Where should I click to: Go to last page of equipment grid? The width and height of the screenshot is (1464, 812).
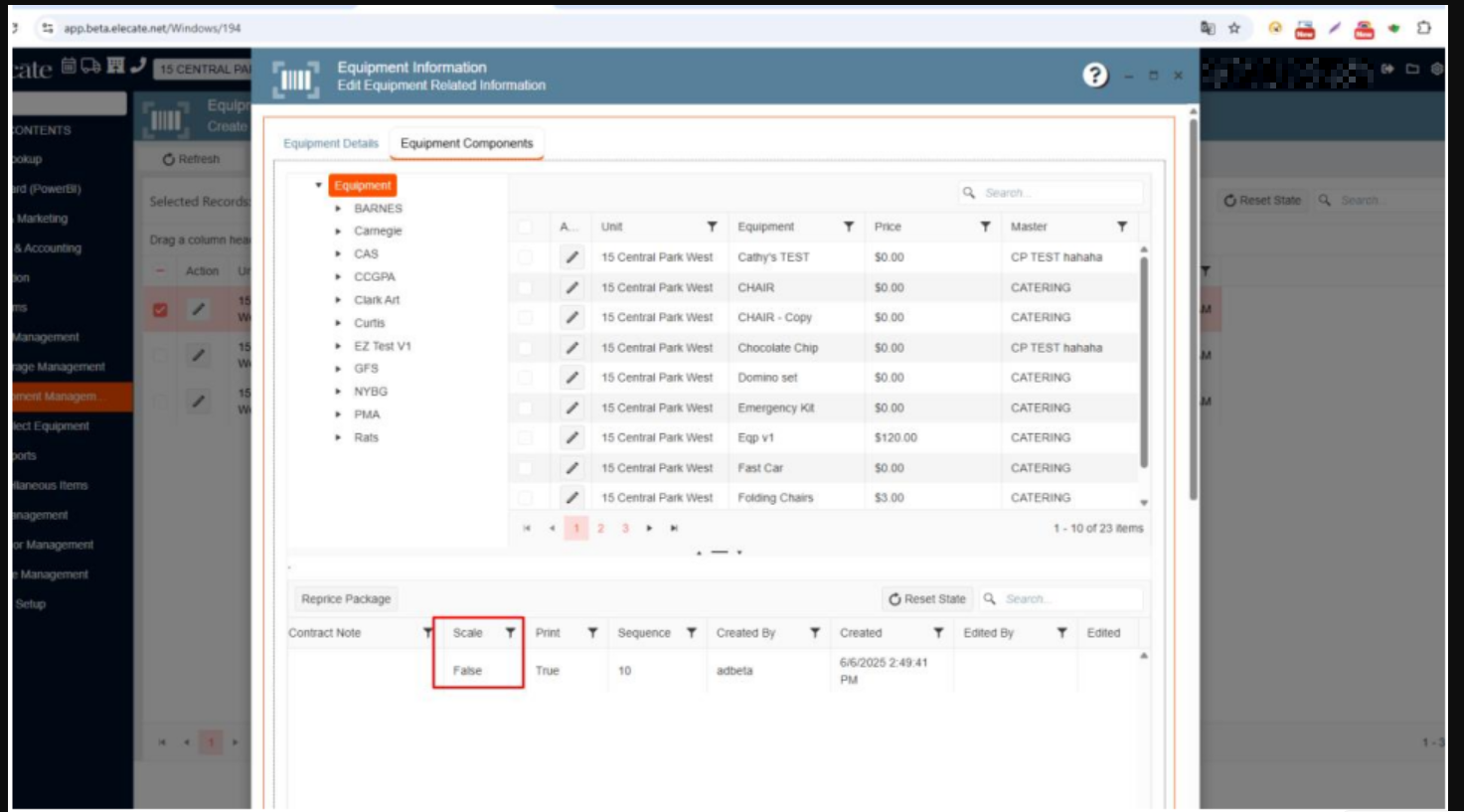pos(674,529)
